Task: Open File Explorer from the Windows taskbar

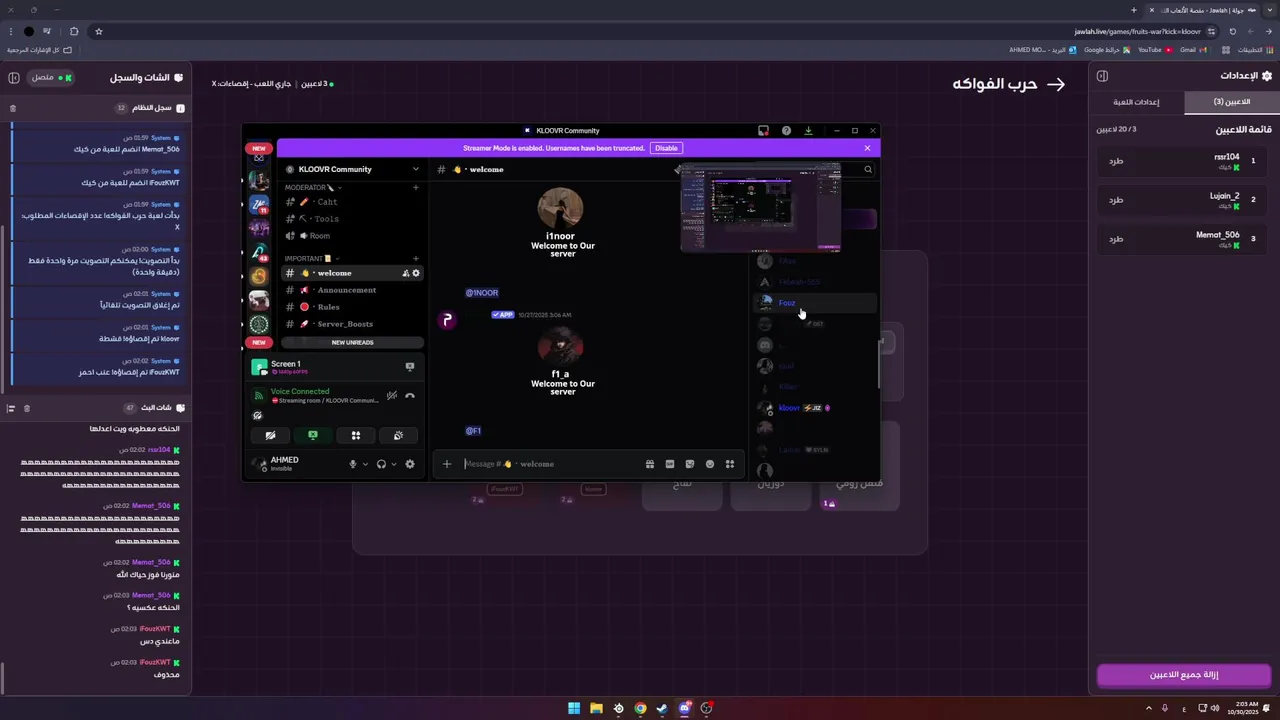Action: [596, 708]
